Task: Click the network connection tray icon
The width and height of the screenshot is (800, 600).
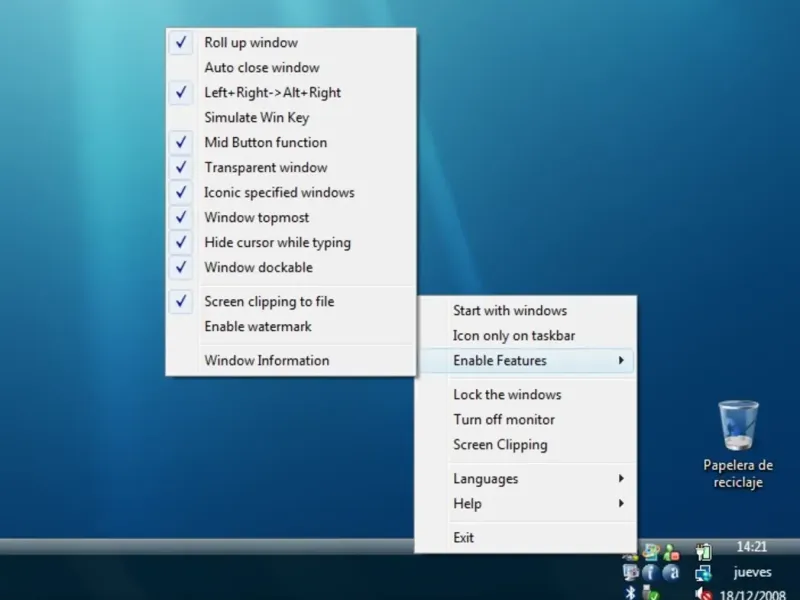Action: pyautogui.click(x=703, y=573)
